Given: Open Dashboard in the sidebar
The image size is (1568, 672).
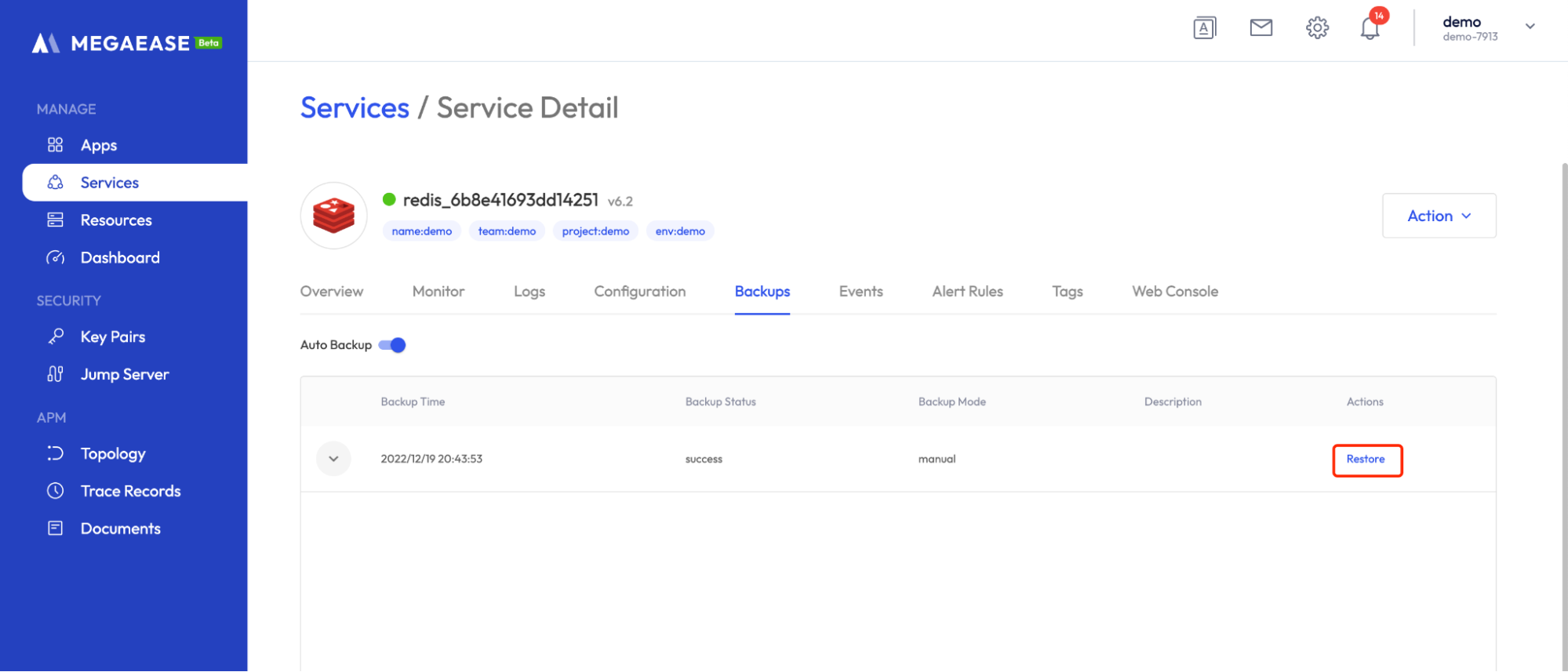Looking at the screenshot, I should pyautogui.click(x=120, y=258).
